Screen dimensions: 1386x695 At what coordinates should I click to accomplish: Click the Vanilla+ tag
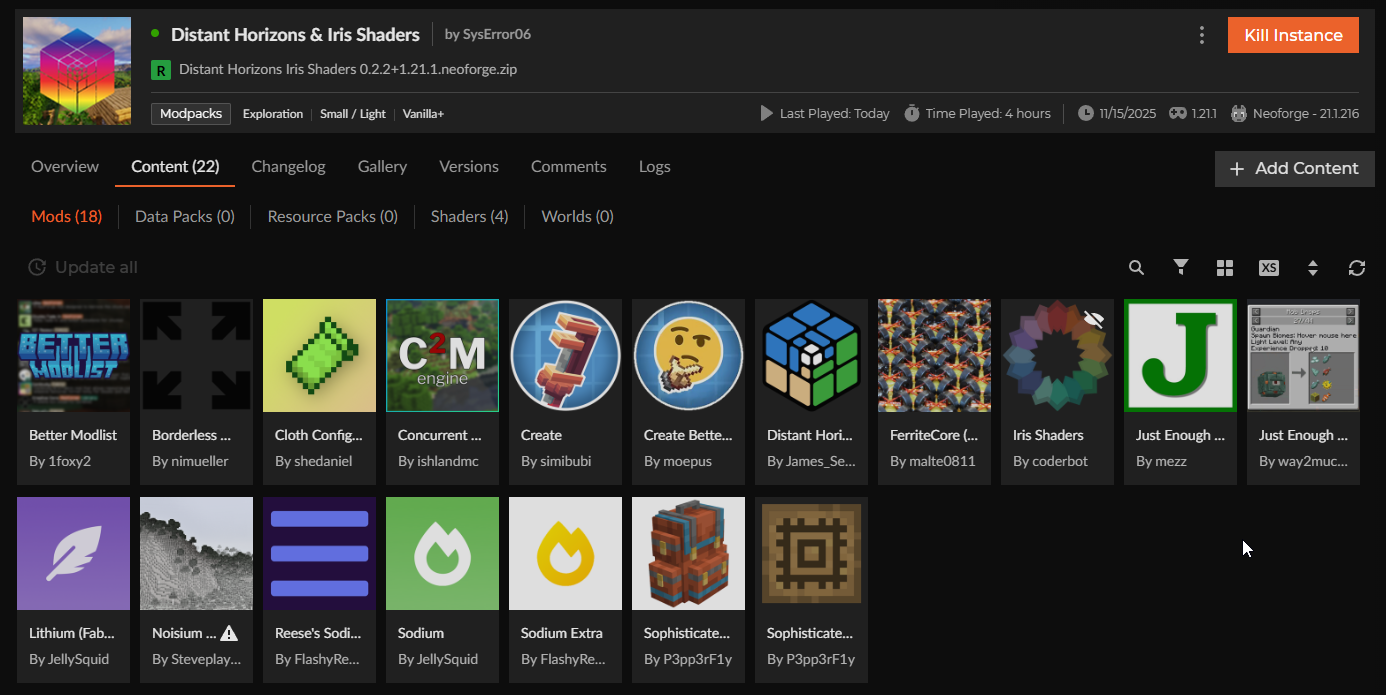[x=423, y=114]
